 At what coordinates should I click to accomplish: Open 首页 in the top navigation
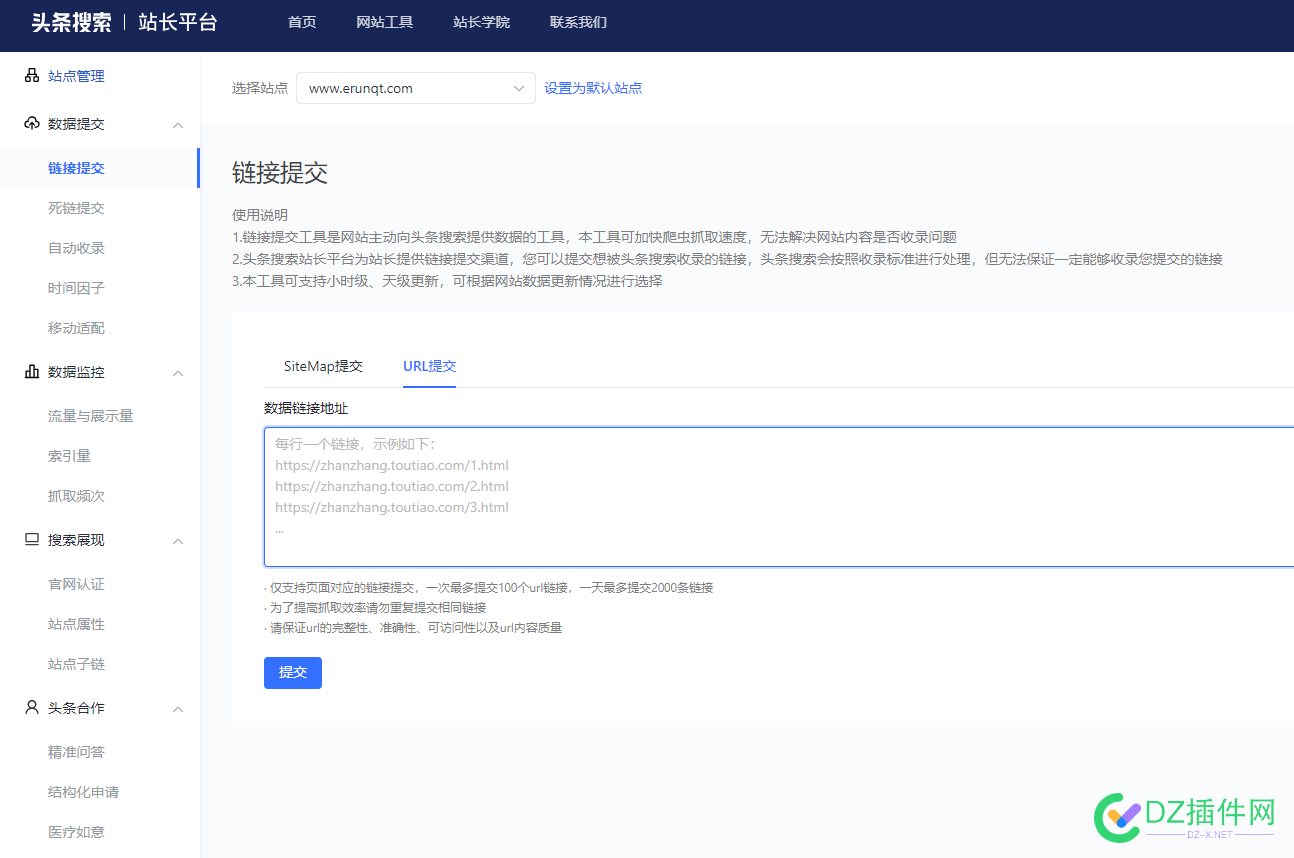[302, 22]
